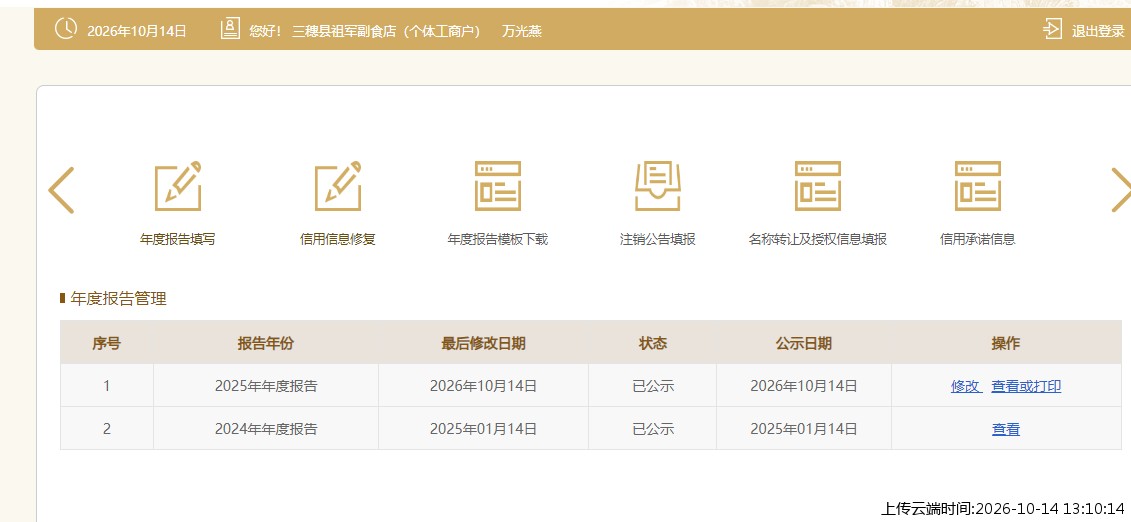Click the 序号 column header

pyautogui.click(x=107, y=343)
